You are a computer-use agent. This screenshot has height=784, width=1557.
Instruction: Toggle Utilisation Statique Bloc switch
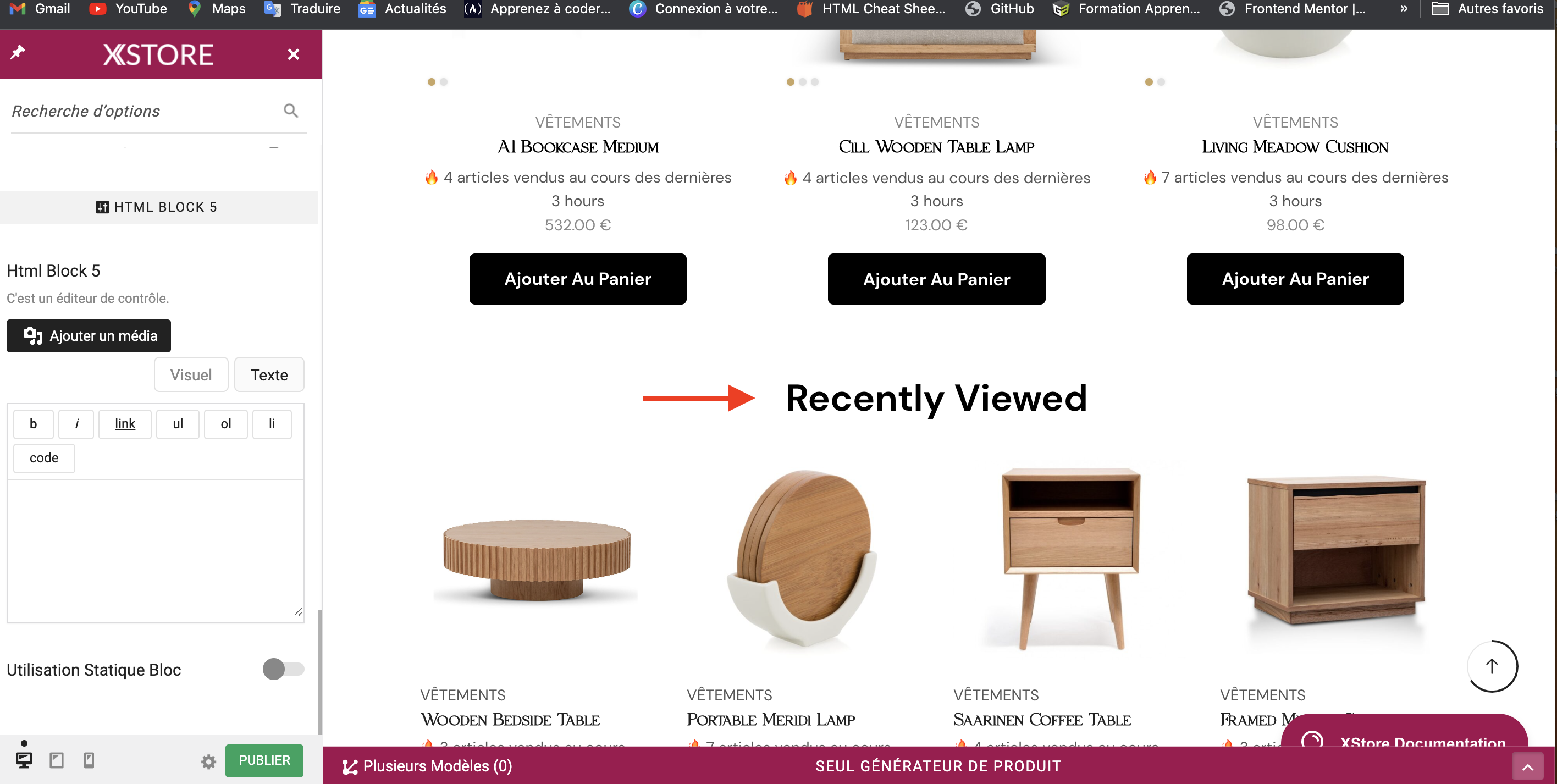[283, 669]
